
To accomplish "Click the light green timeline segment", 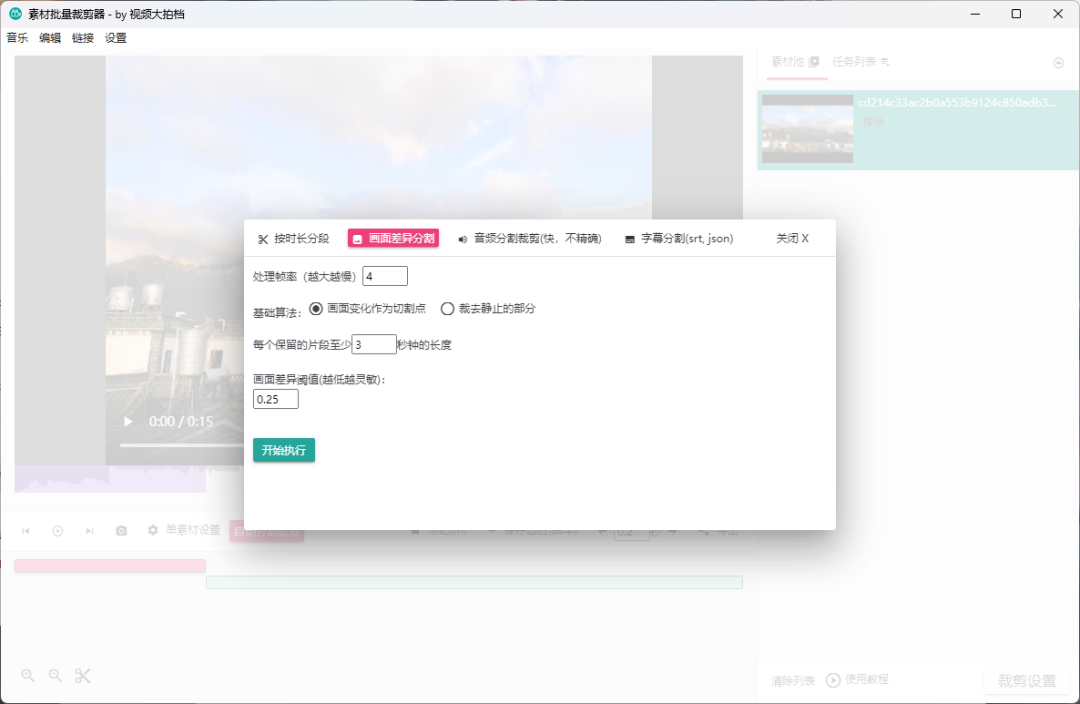I will tap(474, 583).
